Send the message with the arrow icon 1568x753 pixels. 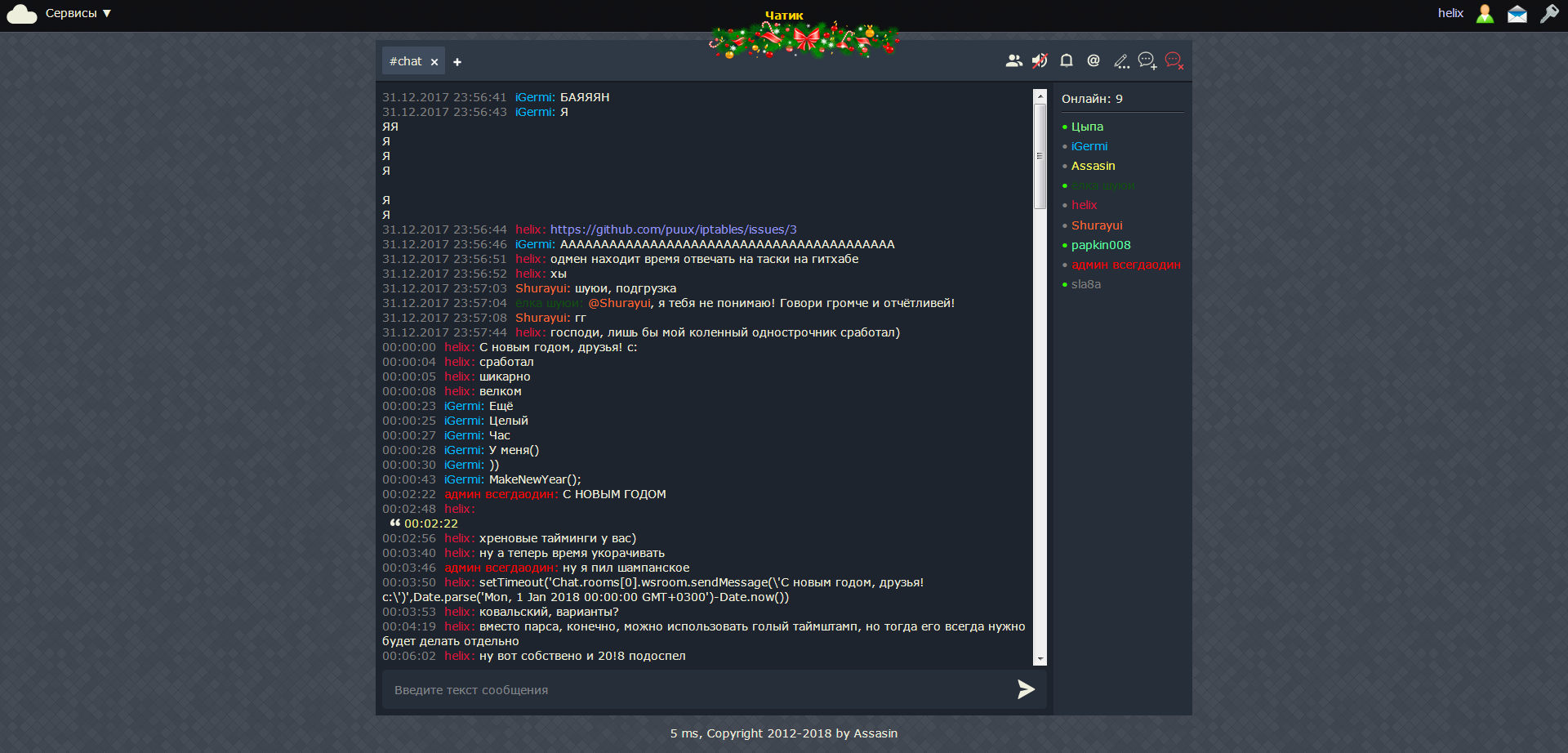coord(1026,689)
